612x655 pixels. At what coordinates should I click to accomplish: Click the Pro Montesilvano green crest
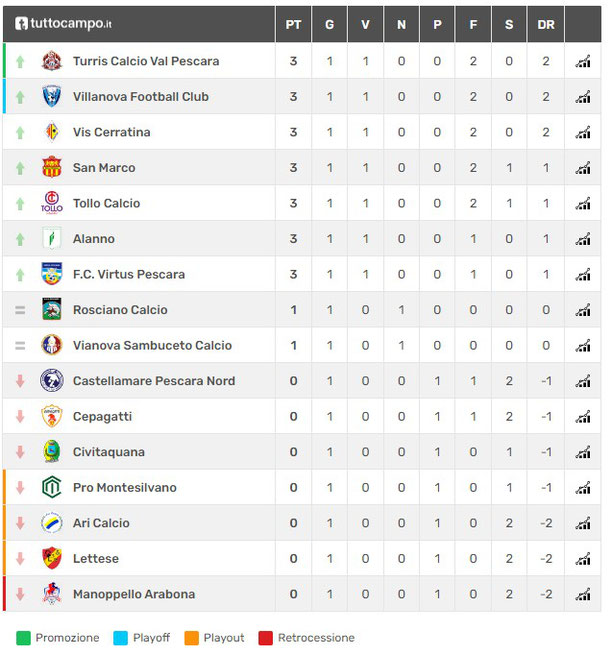click(x=52, y=487)
